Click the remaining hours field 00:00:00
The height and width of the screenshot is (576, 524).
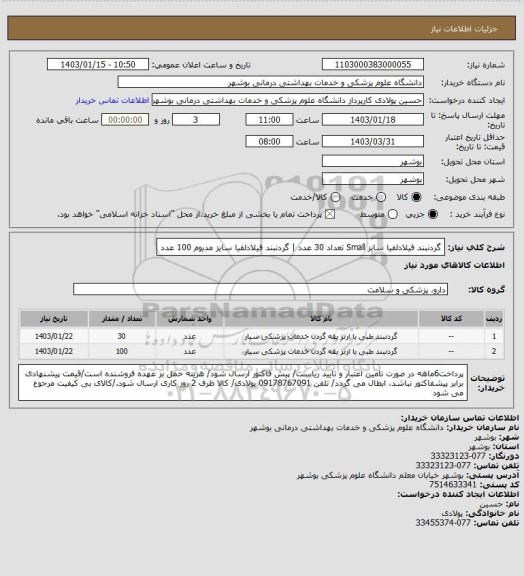125,120
